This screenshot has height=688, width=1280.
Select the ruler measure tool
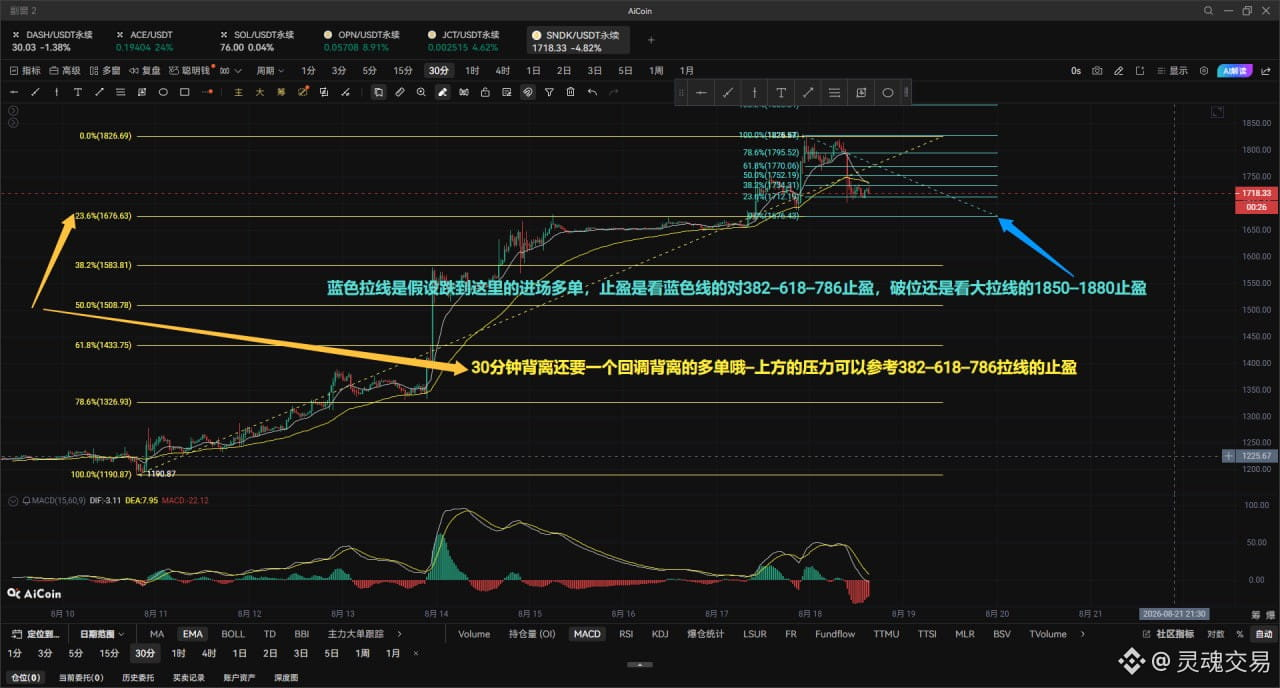399,92
